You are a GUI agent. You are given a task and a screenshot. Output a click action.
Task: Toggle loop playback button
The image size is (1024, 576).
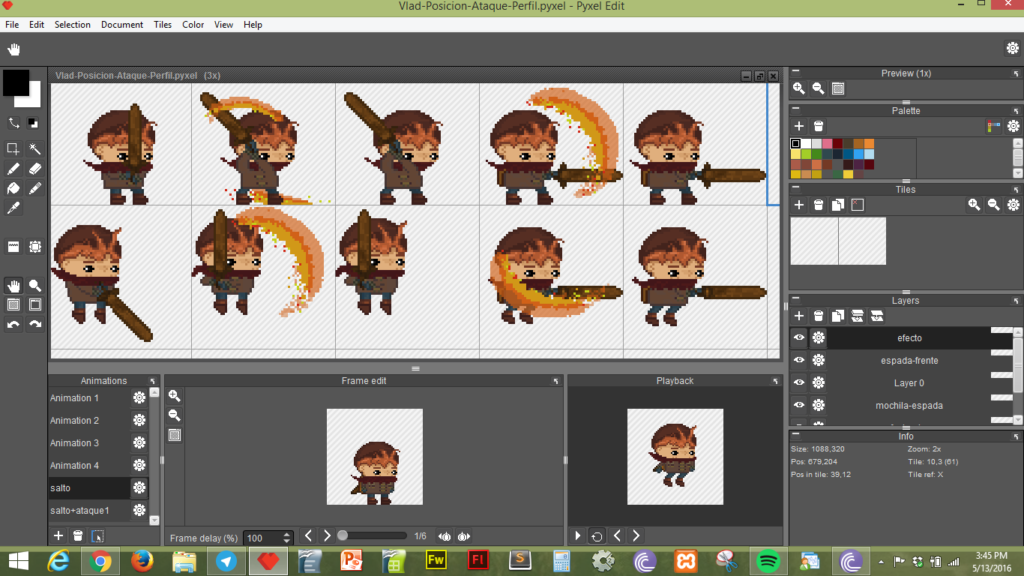(597, 536)
